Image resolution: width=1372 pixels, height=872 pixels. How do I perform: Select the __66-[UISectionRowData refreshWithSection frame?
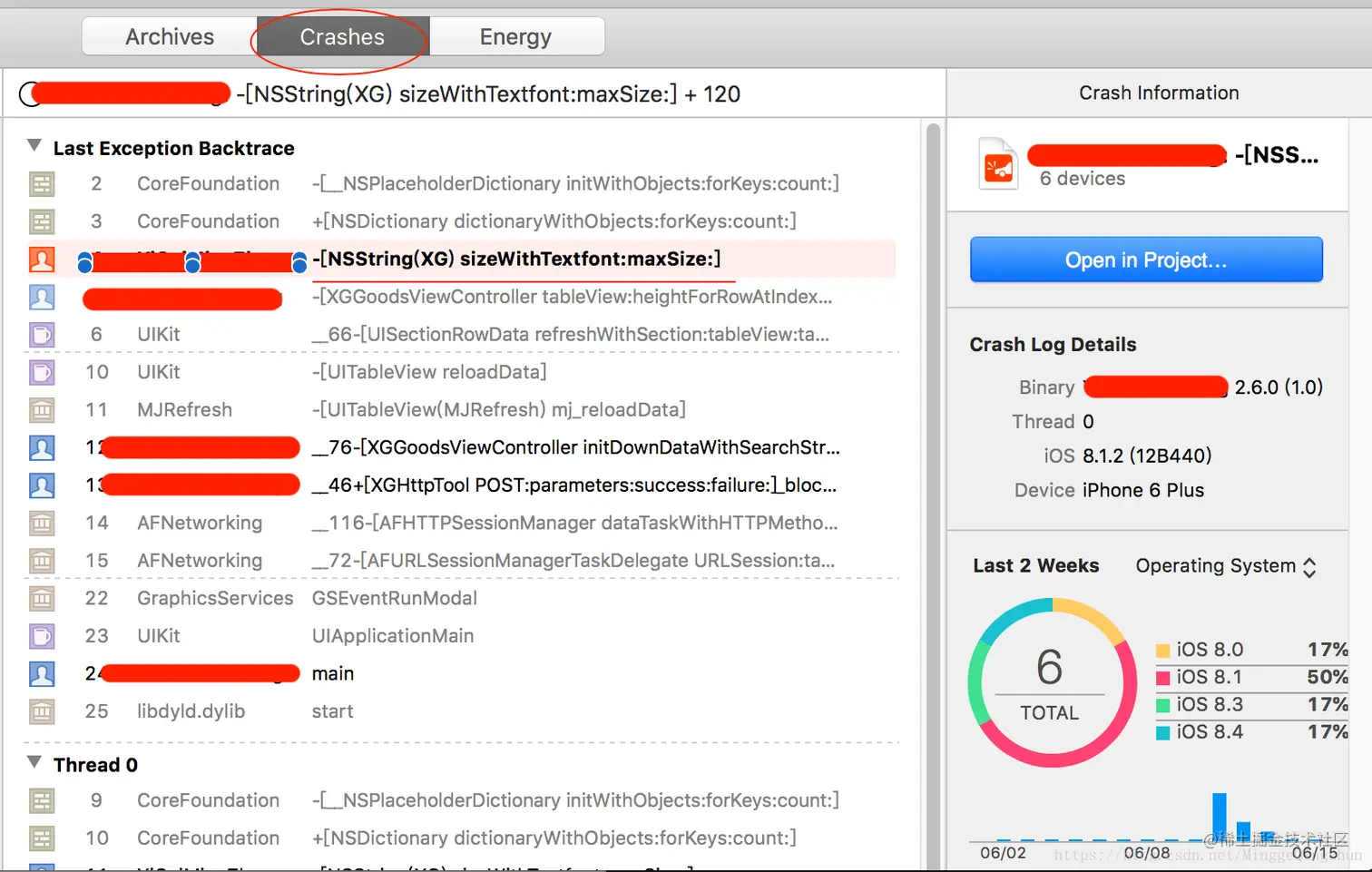click(570, 335)
